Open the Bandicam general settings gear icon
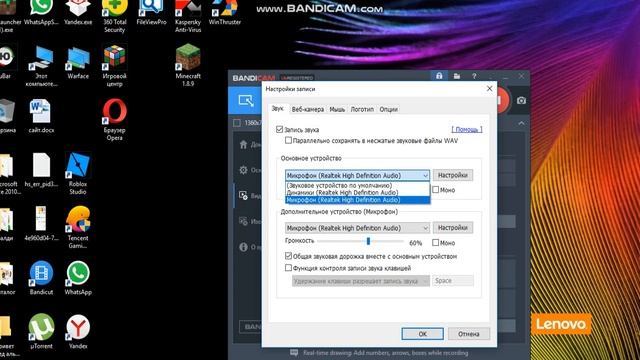This screenshot has height=360, width=640. (x=244, y=170)
